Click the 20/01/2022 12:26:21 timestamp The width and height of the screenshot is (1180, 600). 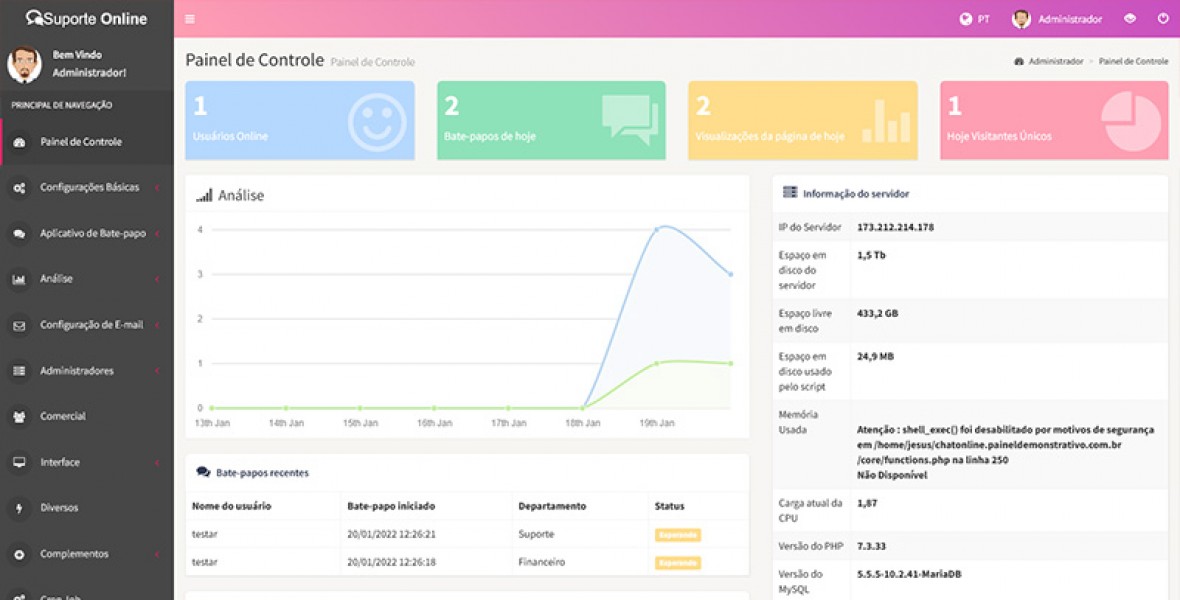coord(391,535)
